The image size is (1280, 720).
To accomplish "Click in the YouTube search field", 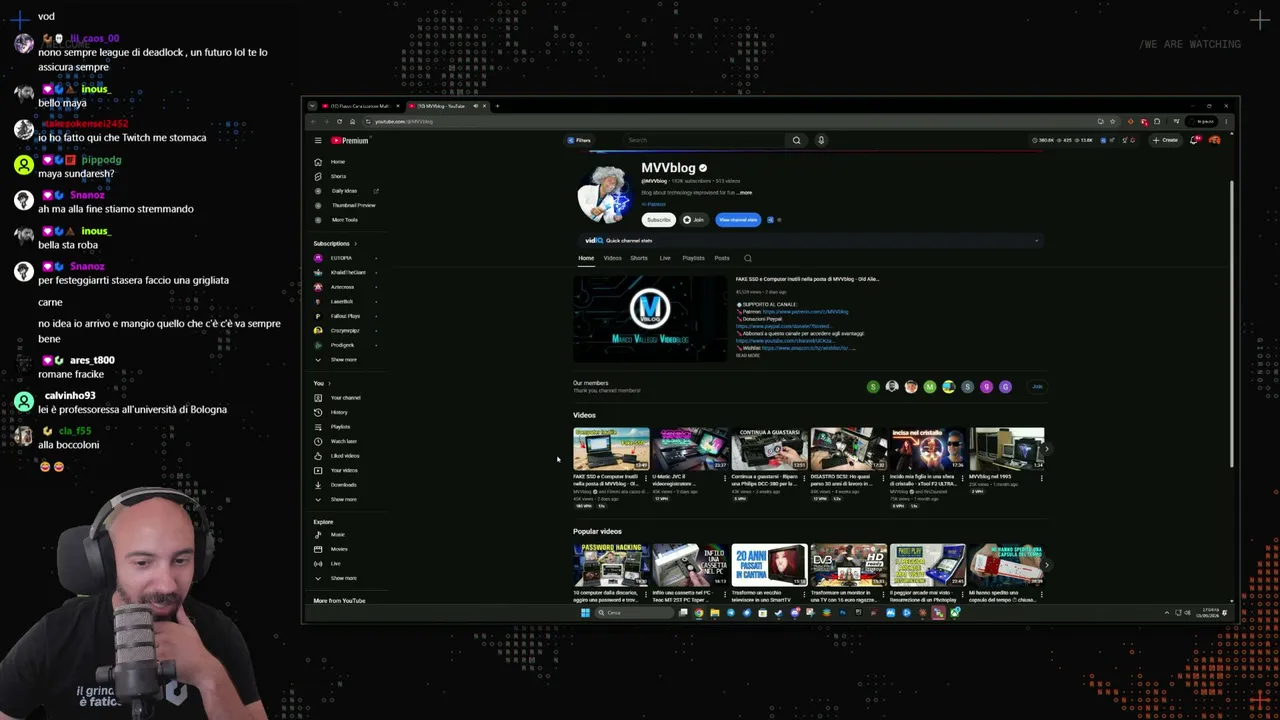I will pyautogui.click(x=705, y=140).
